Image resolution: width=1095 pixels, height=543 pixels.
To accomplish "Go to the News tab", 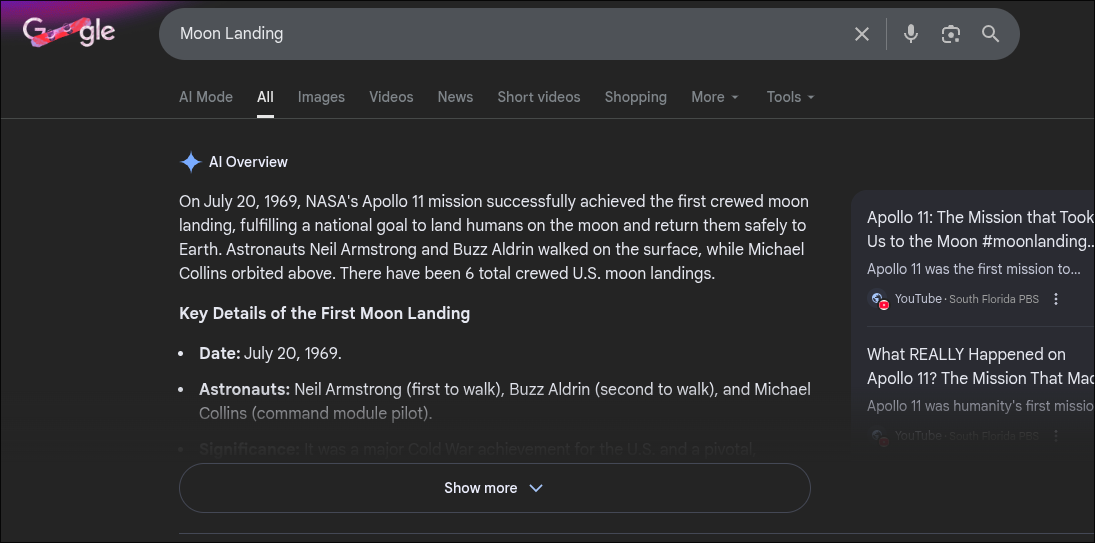I will point(455,97).
